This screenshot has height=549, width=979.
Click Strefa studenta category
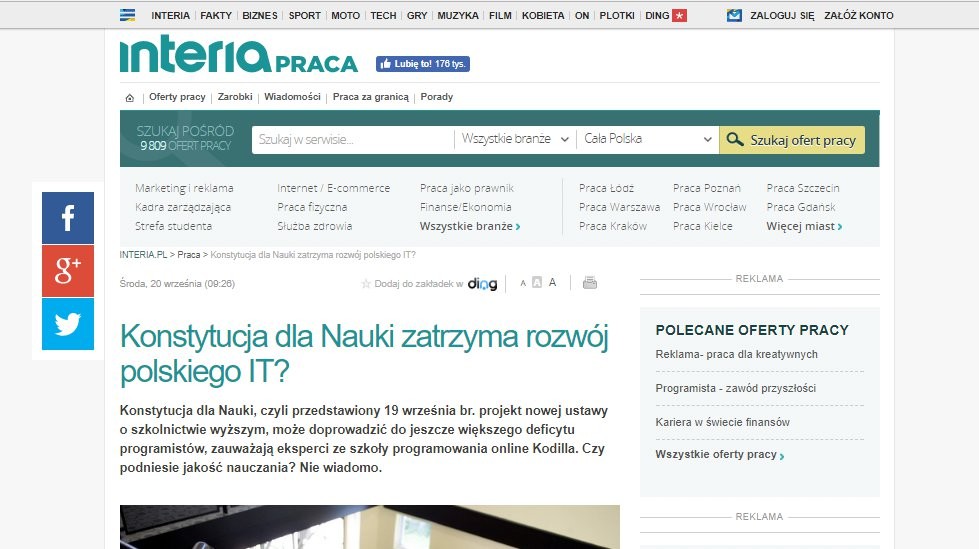click(174, 226)
